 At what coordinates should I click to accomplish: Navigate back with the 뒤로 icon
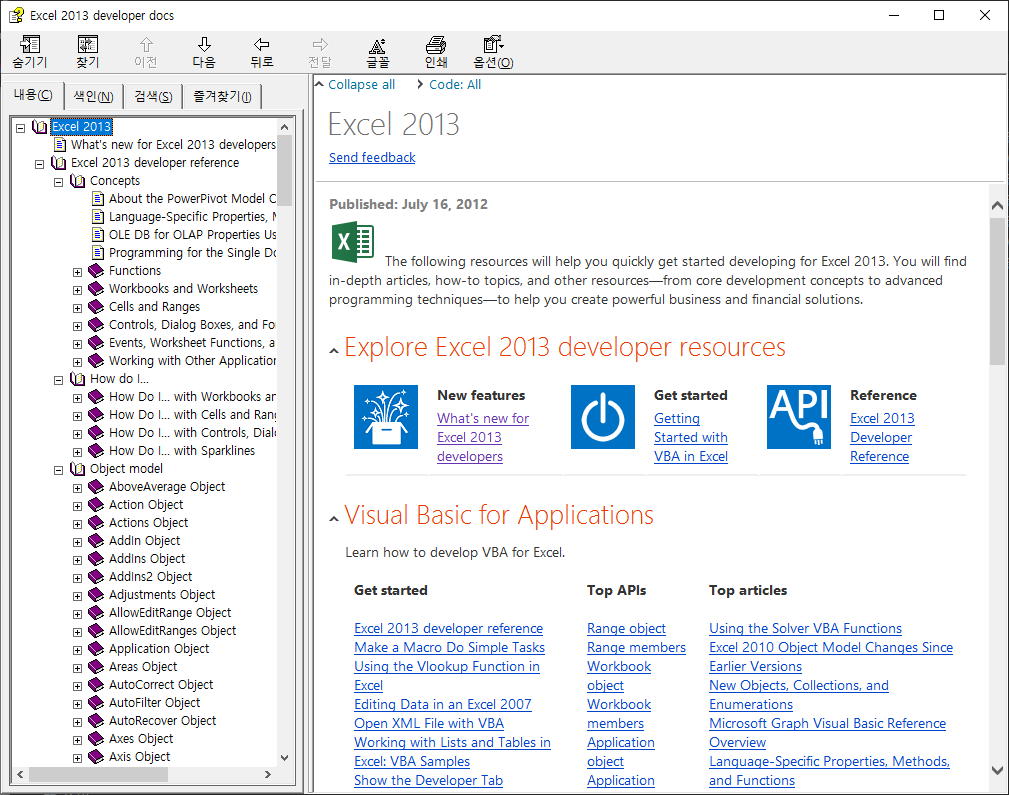(x=261, y=52)
